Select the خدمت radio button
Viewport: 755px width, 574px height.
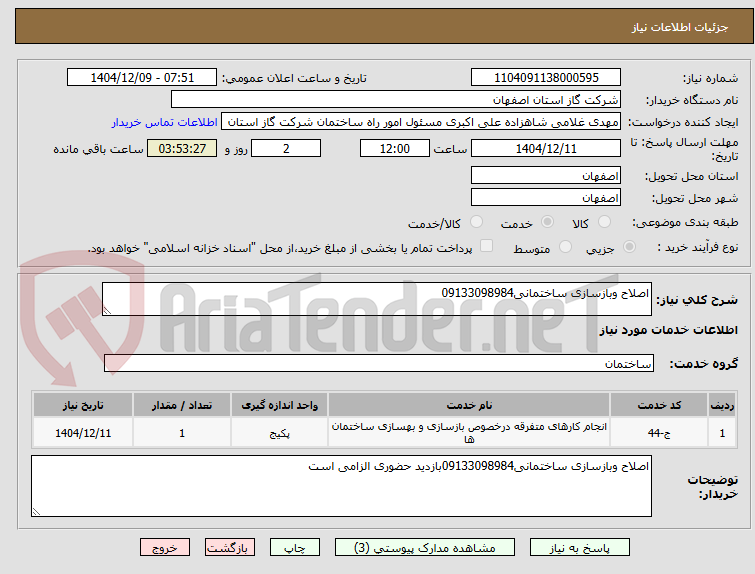pos(547,222)
